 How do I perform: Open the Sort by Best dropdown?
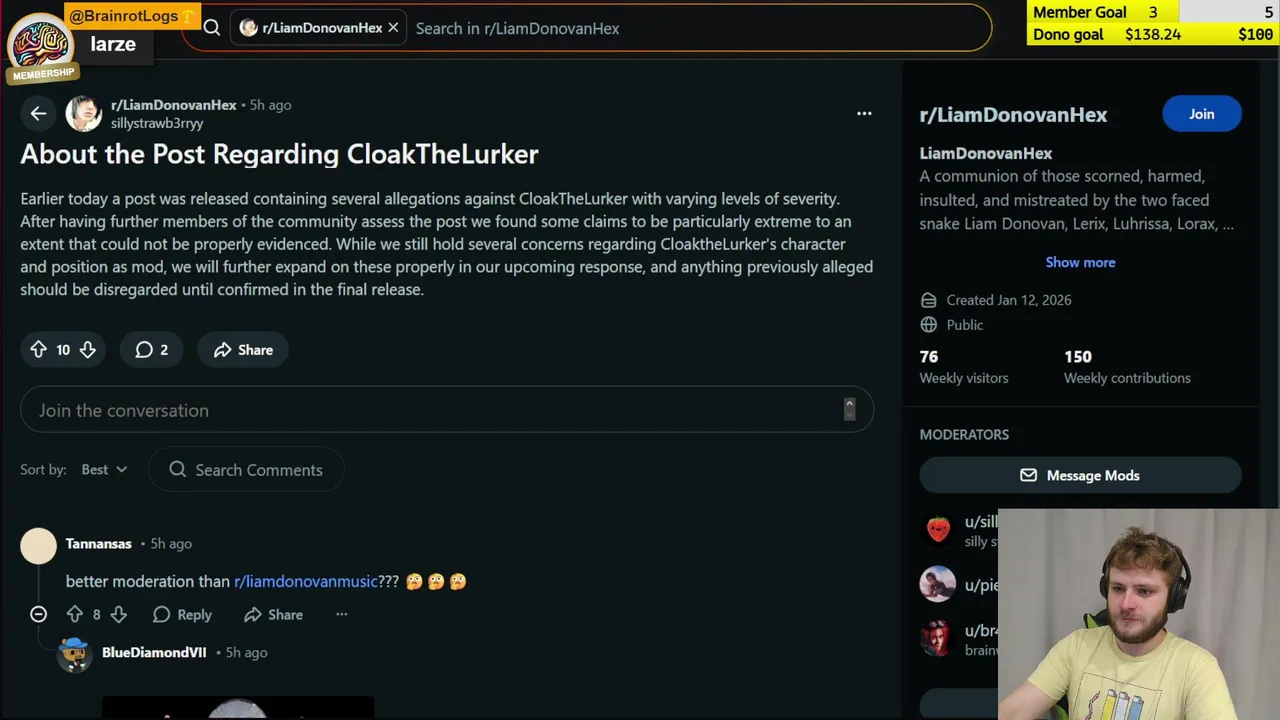[105, 470]
